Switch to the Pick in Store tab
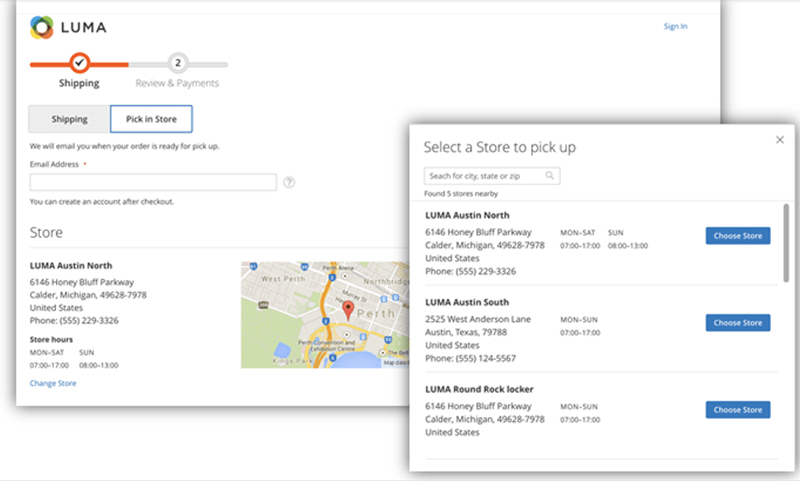 point(152,119)
